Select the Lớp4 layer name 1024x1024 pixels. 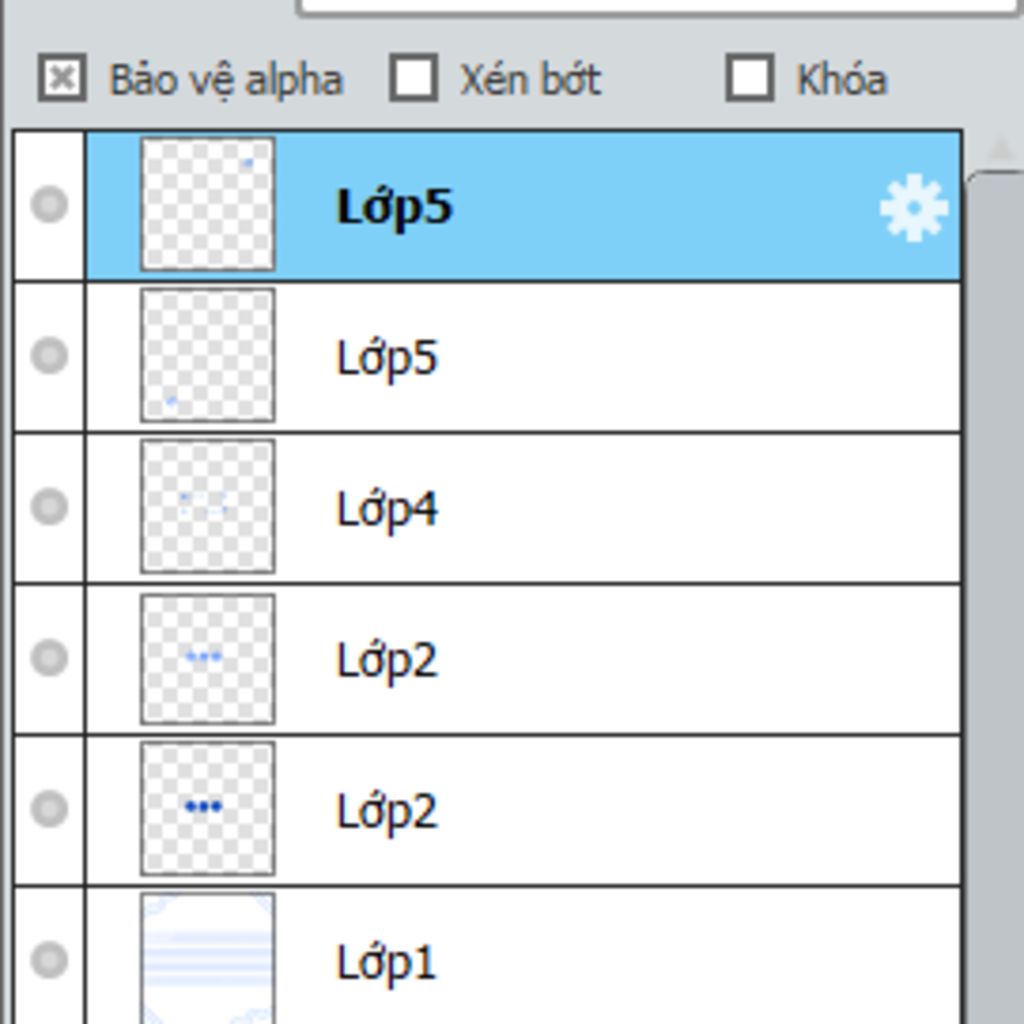[387, 509]
